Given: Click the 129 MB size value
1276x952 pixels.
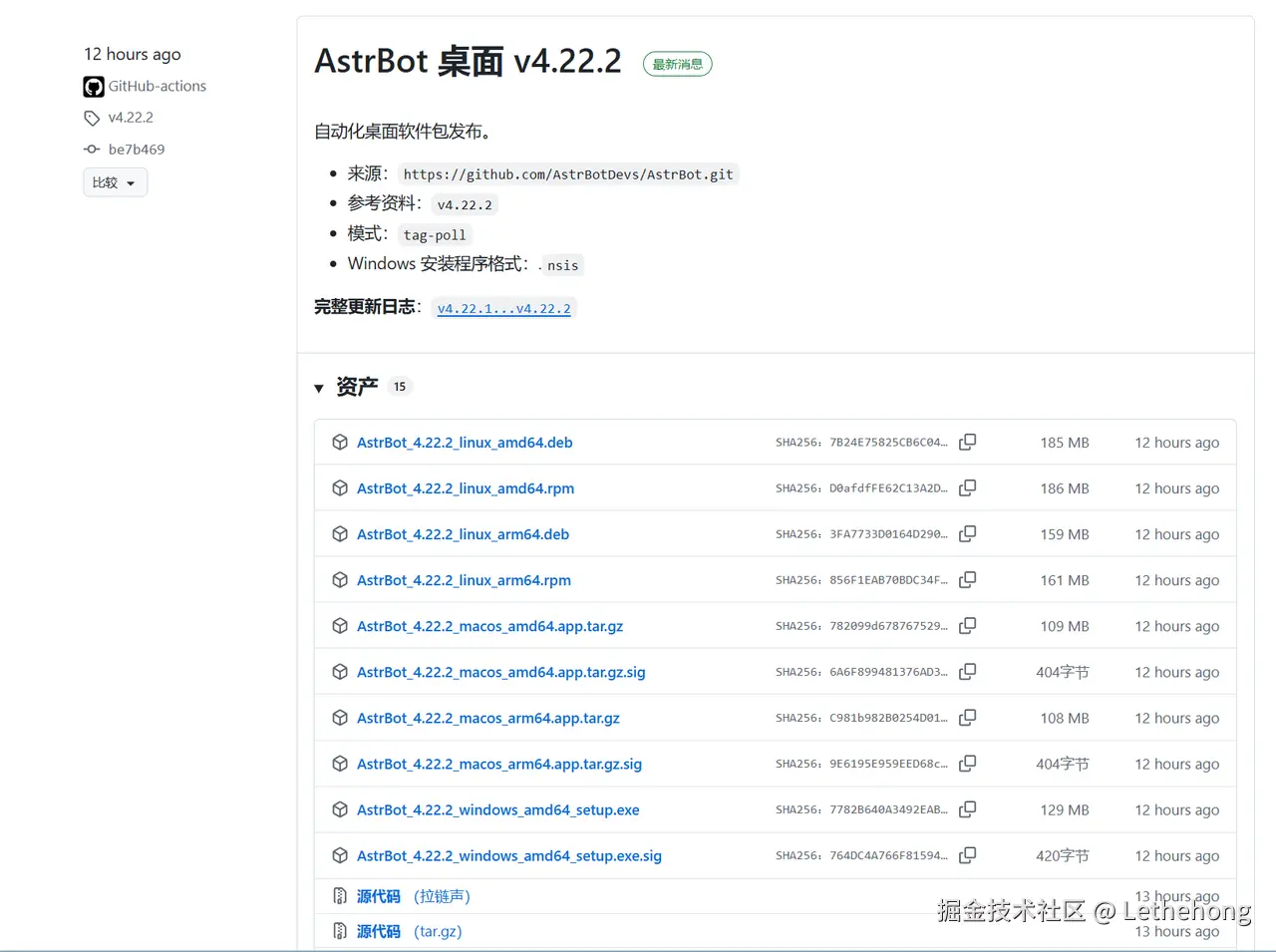Looking at the screenshot, I should click(x=1065, y=808).
